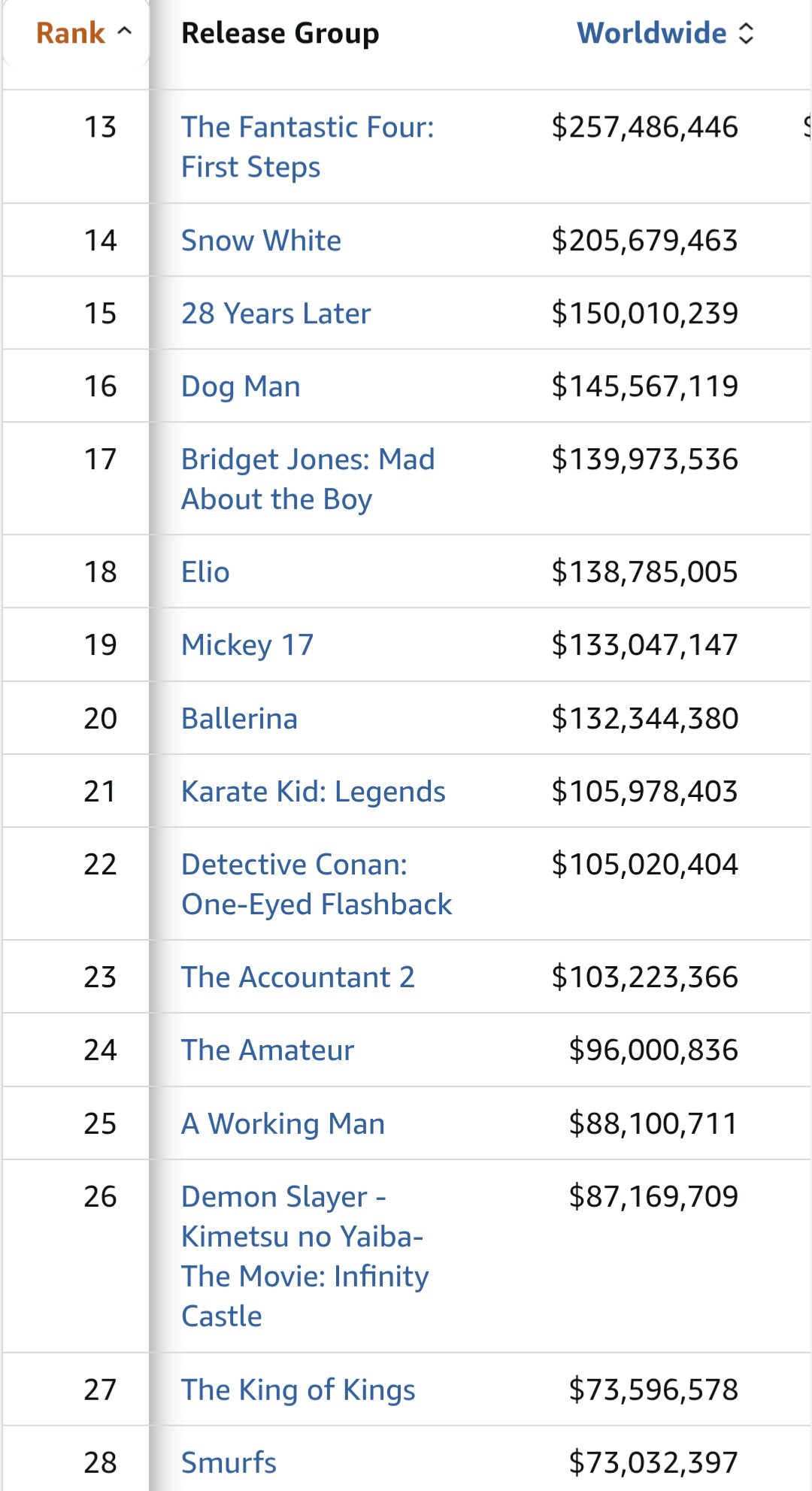Viewport: 812px width, 1491px height.
Task: Click The Accountant 2 link
Action: pos(298,977)
